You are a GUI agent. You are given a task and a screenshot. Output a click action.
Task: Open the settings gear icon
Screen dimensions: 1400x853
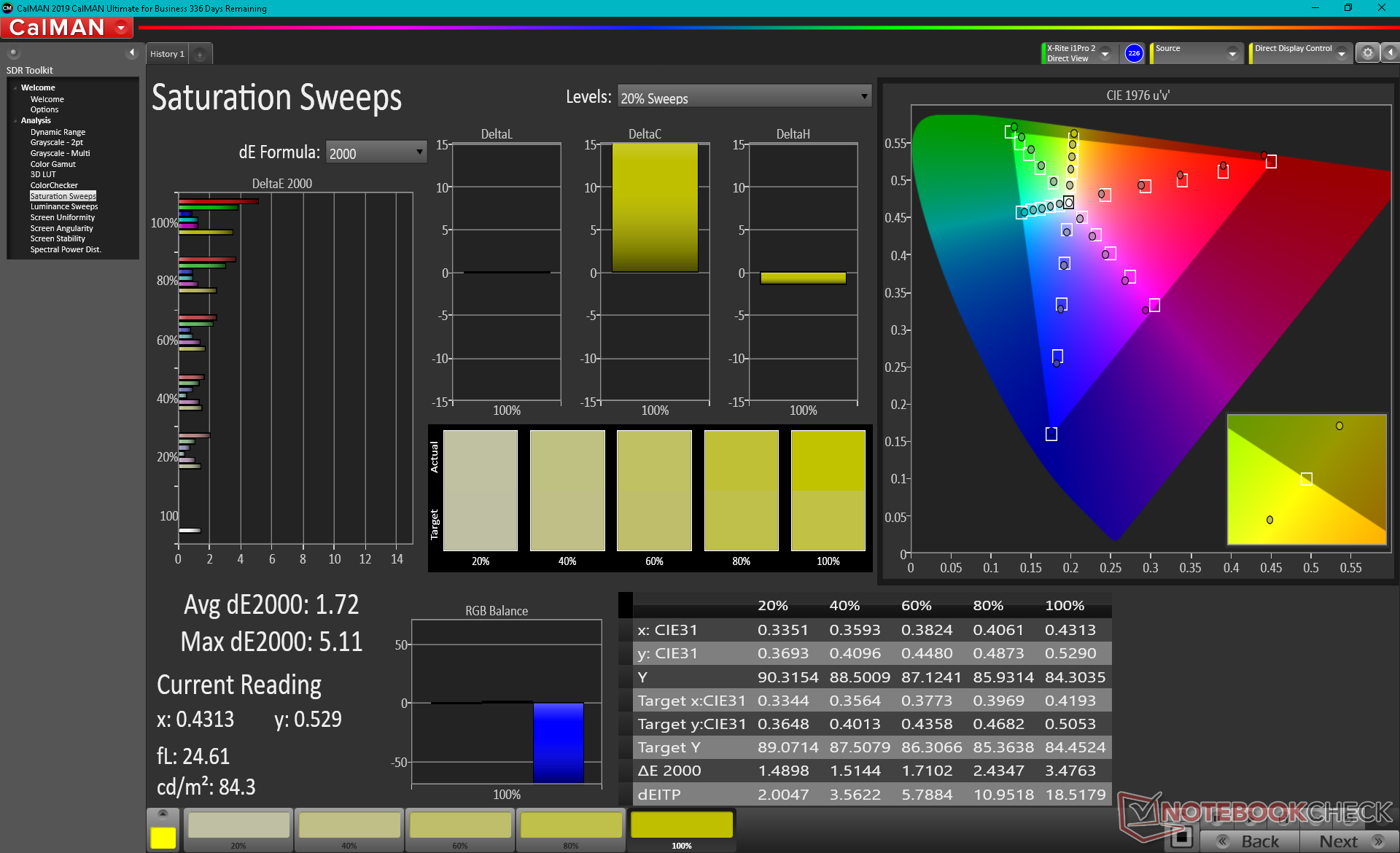[x=1367, y=53]
